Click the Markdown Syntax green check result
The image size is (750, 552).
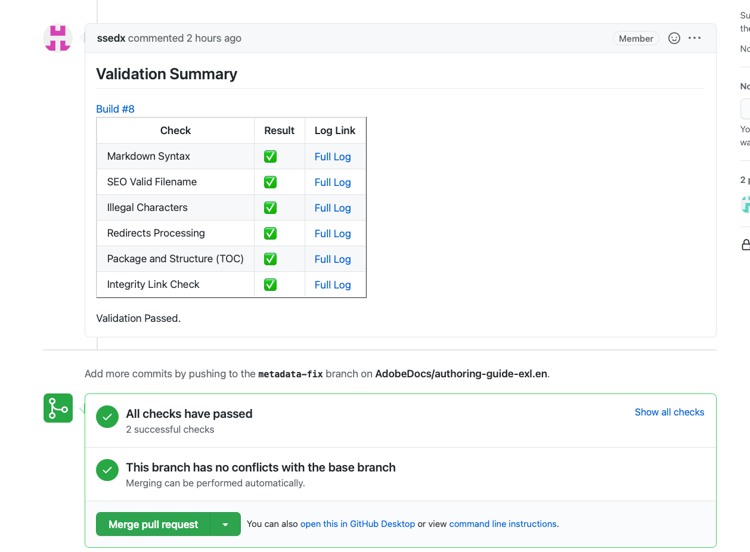pyautogui.click(x=270, y=156)
